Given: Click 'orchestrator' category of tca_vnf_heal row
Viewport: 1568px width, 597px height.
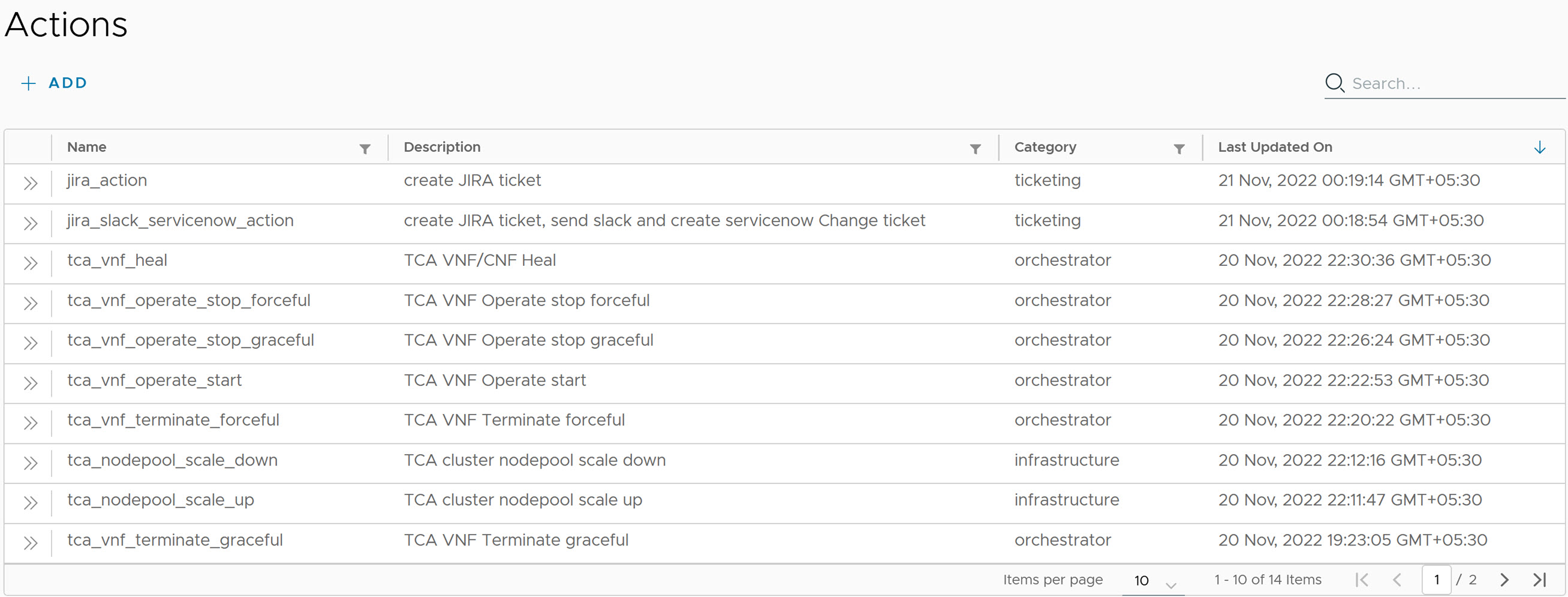Looking at the screenshot, I should click(1063, 260).
